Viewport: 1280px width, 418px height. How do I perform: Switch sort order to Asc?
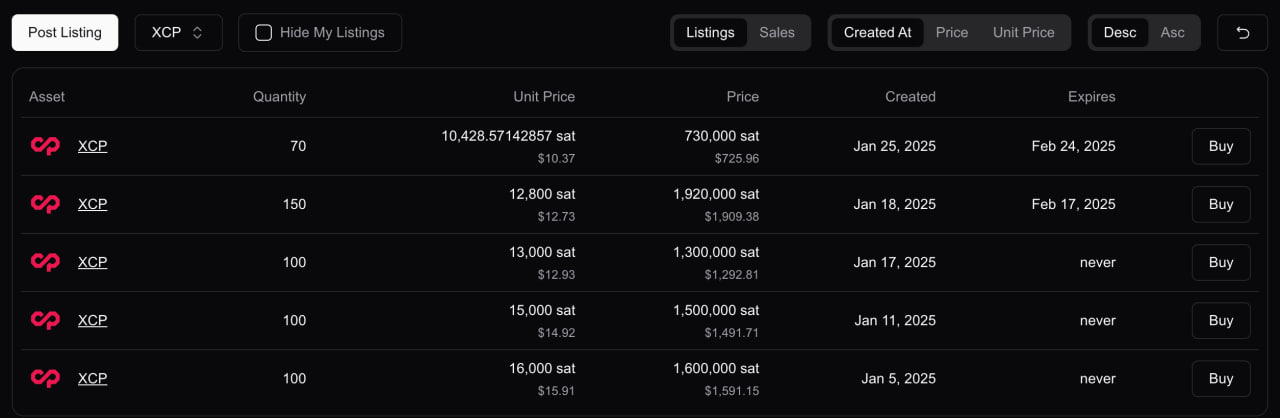(x=1172, y=32)
